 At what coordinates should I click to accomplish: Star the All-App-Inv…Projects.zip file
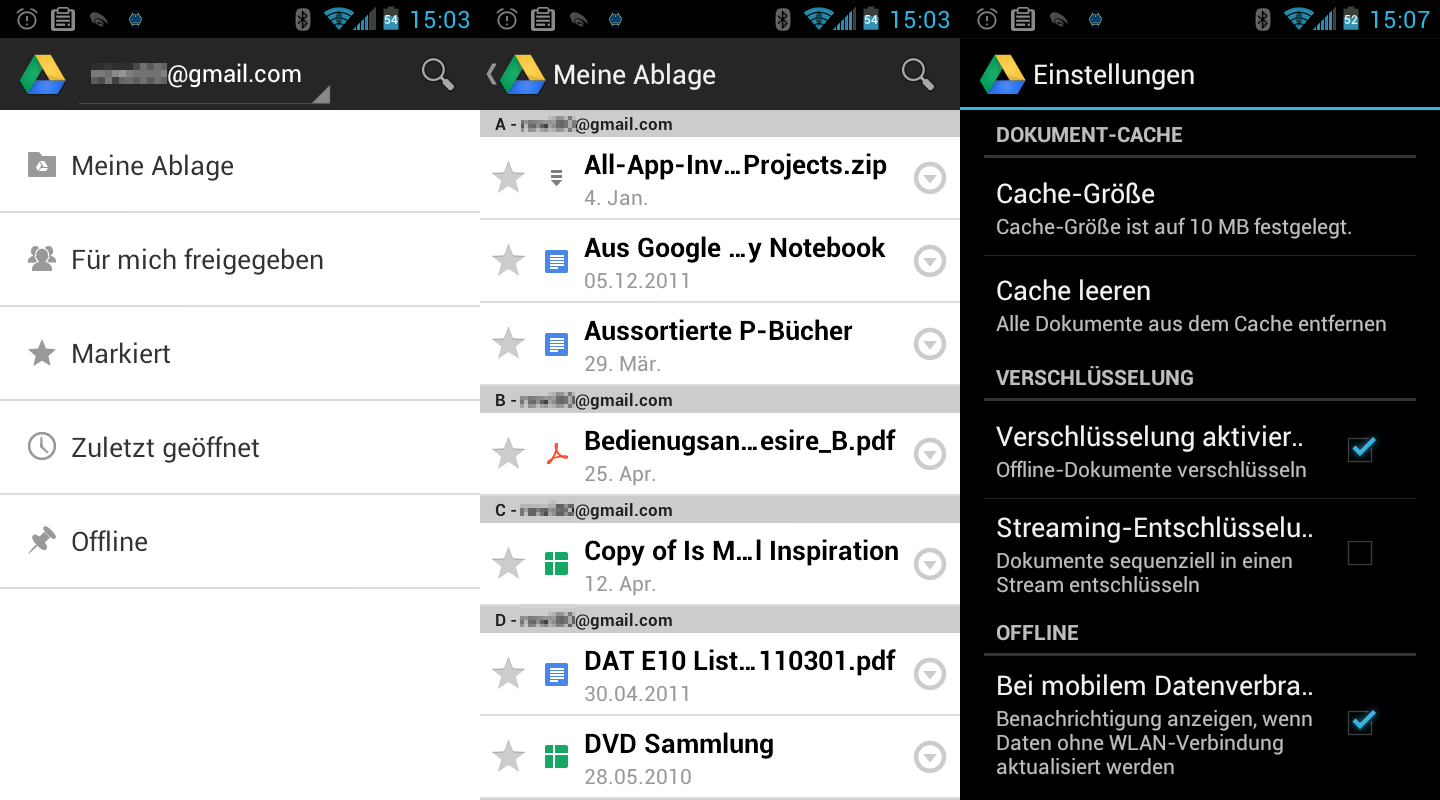[x=509, y=178]
